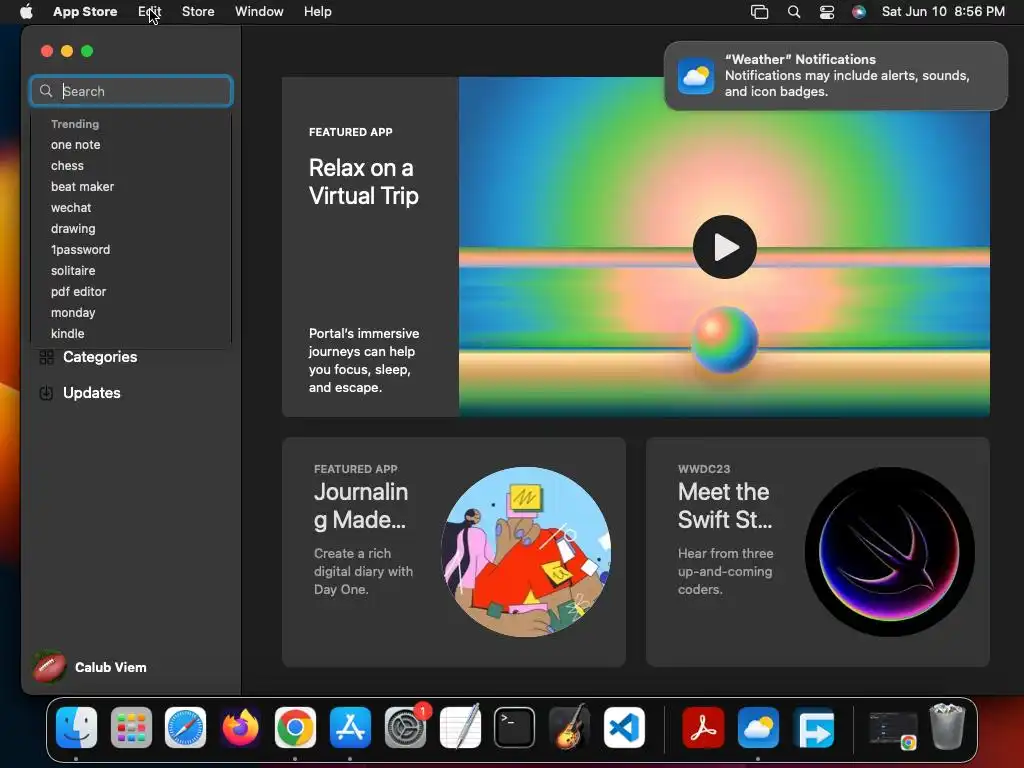Launch Google Chrome from the dock
Screen dimensions: 1024x768
(x=295, y=727)
